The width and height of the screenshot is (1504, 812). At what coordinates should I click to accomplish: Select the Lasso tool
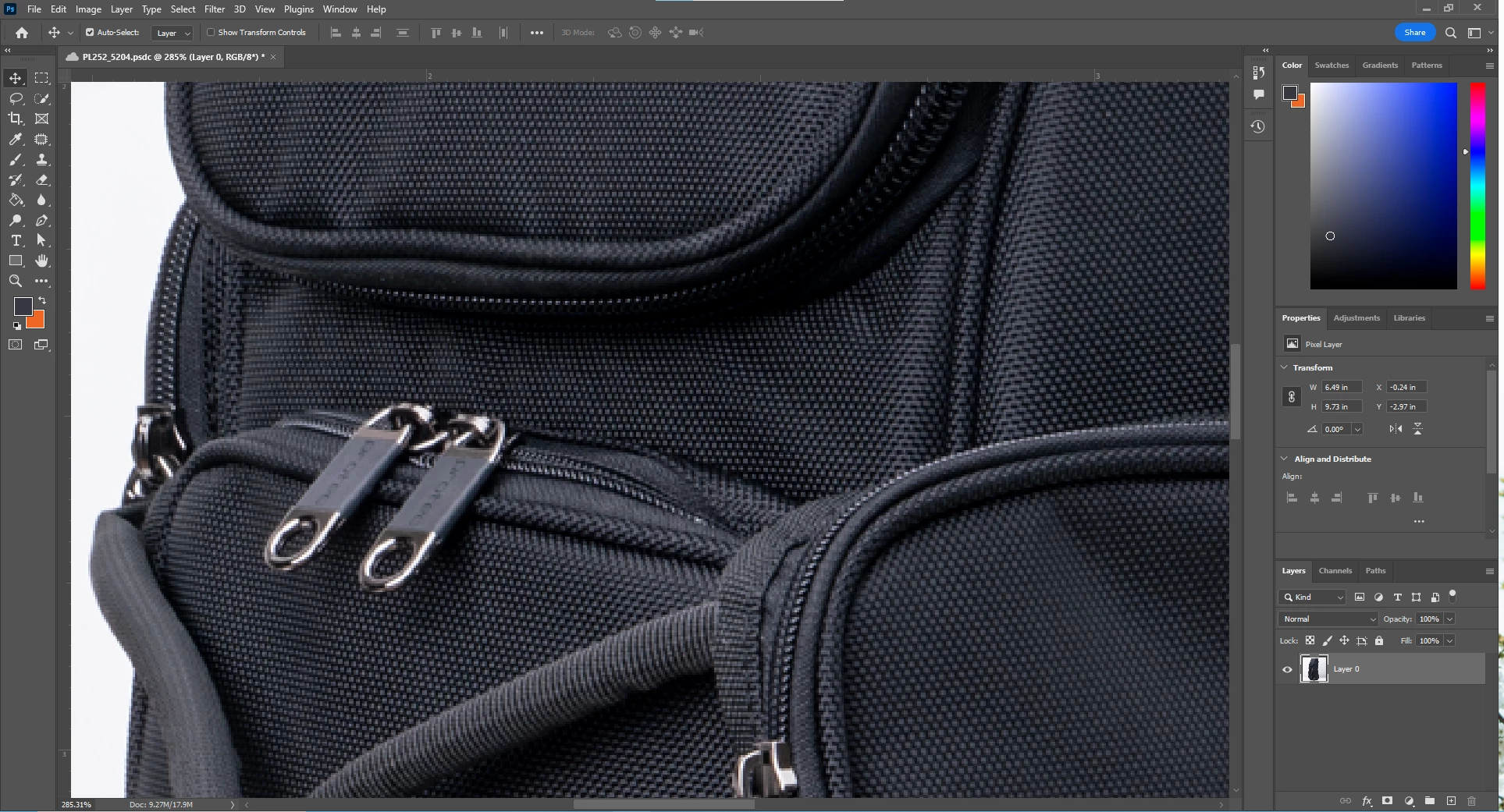[16, 98]
